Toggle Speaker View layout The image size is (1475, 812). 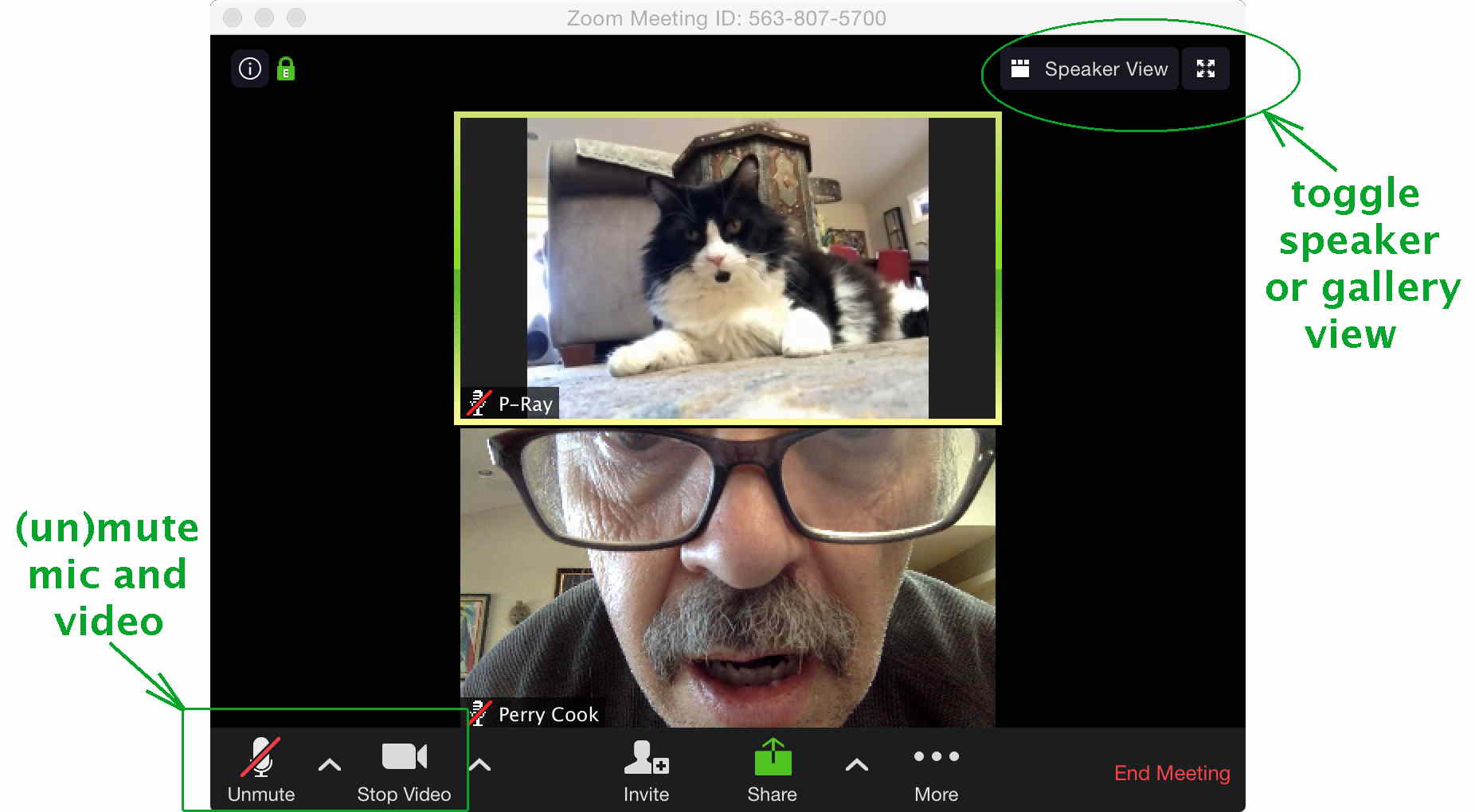pyautogui.click(x=1090, y=69)
